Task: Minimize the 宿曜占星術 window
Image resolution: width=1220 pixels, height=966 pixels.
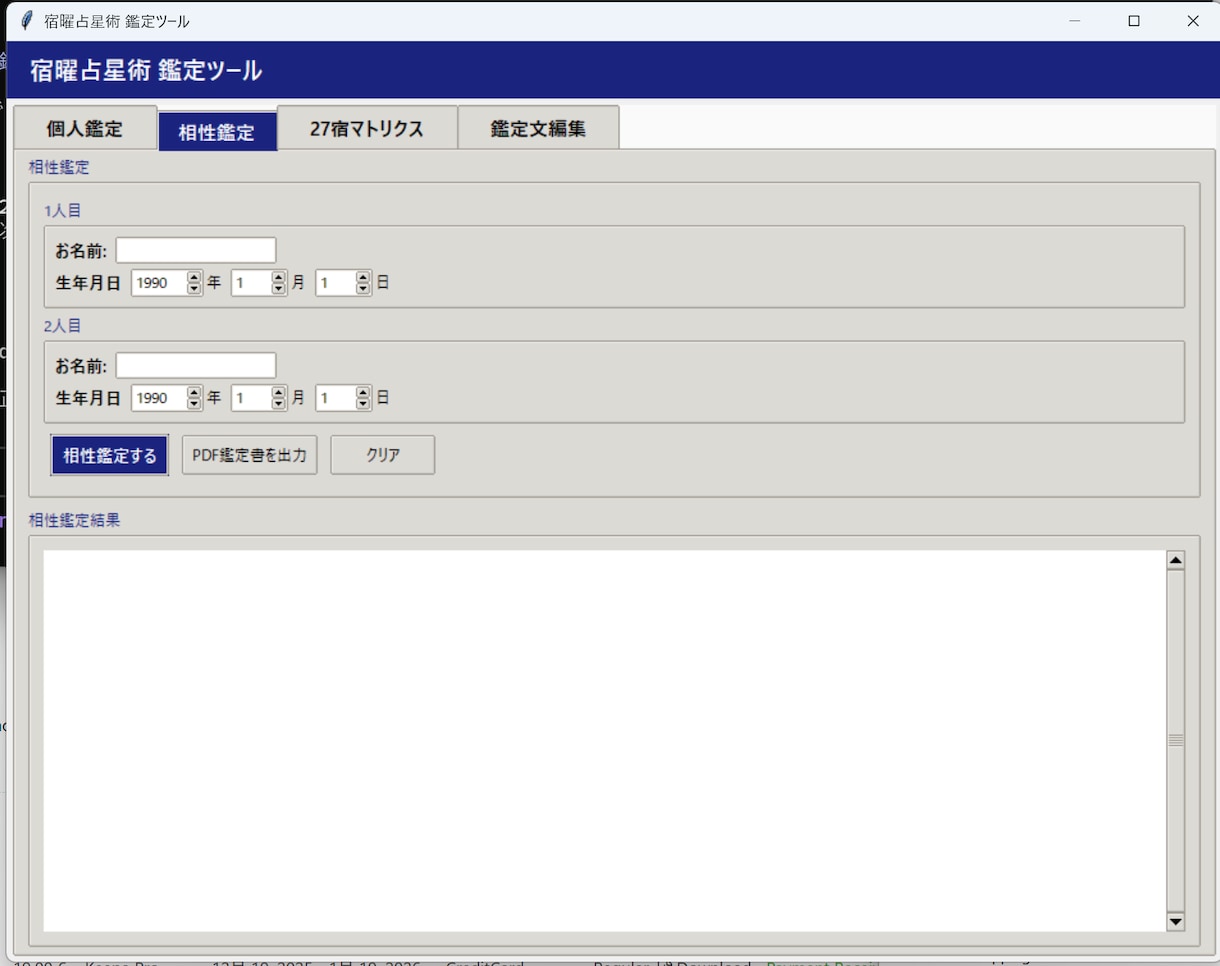Action: (1075, 21)
